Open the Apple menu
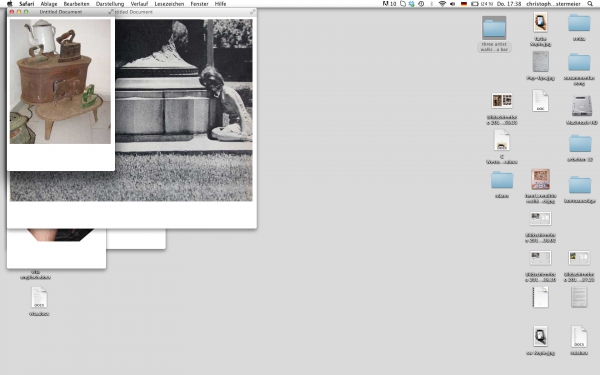This screenshot has height=375, width=600. point(10,4)
